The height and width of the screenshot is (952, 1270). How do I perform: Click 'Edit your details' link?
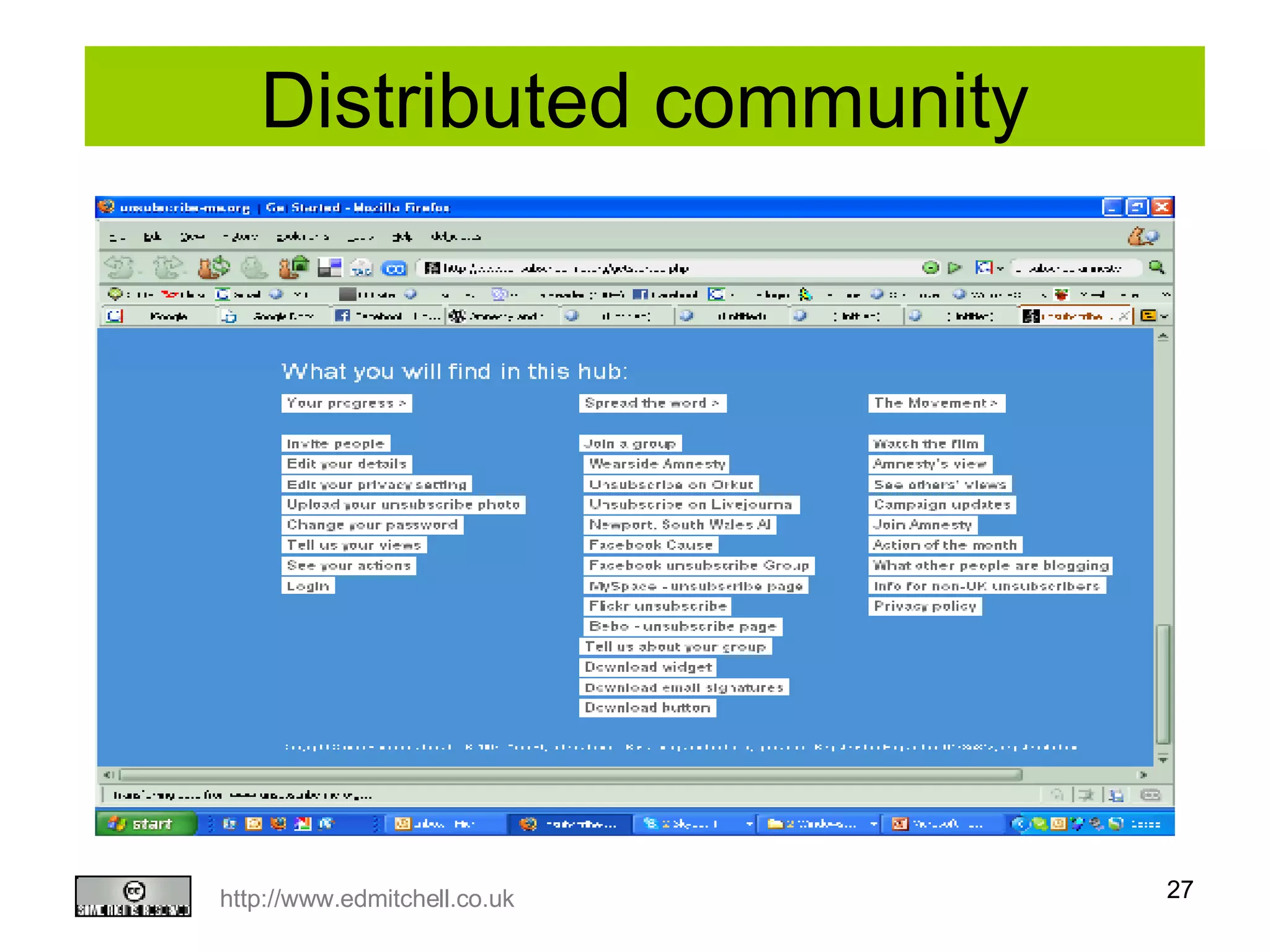point(347,464)
